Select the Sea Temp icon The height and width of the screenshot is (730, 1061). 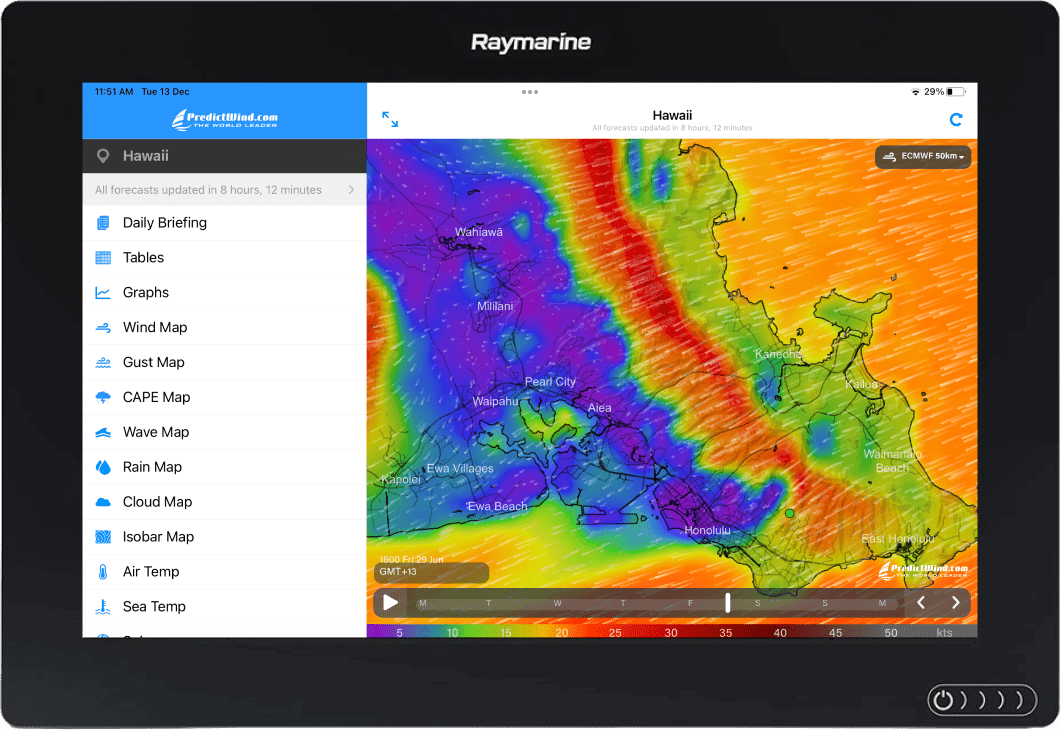tap(103, 606)
